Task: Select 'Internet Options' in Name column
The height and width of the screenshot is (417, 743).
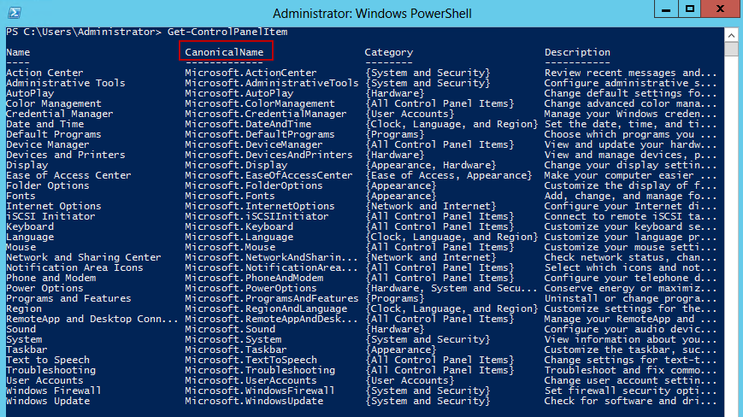Action: click(x=54, y=206)
